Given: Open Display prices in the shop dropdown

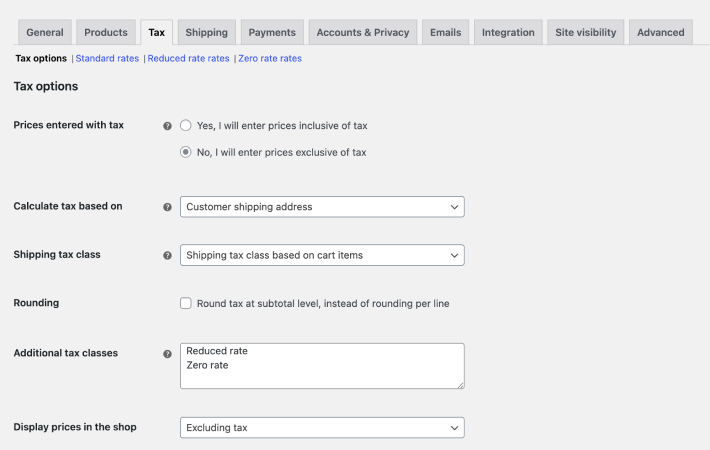Looking at the screenshot, I should pos(322,428).
